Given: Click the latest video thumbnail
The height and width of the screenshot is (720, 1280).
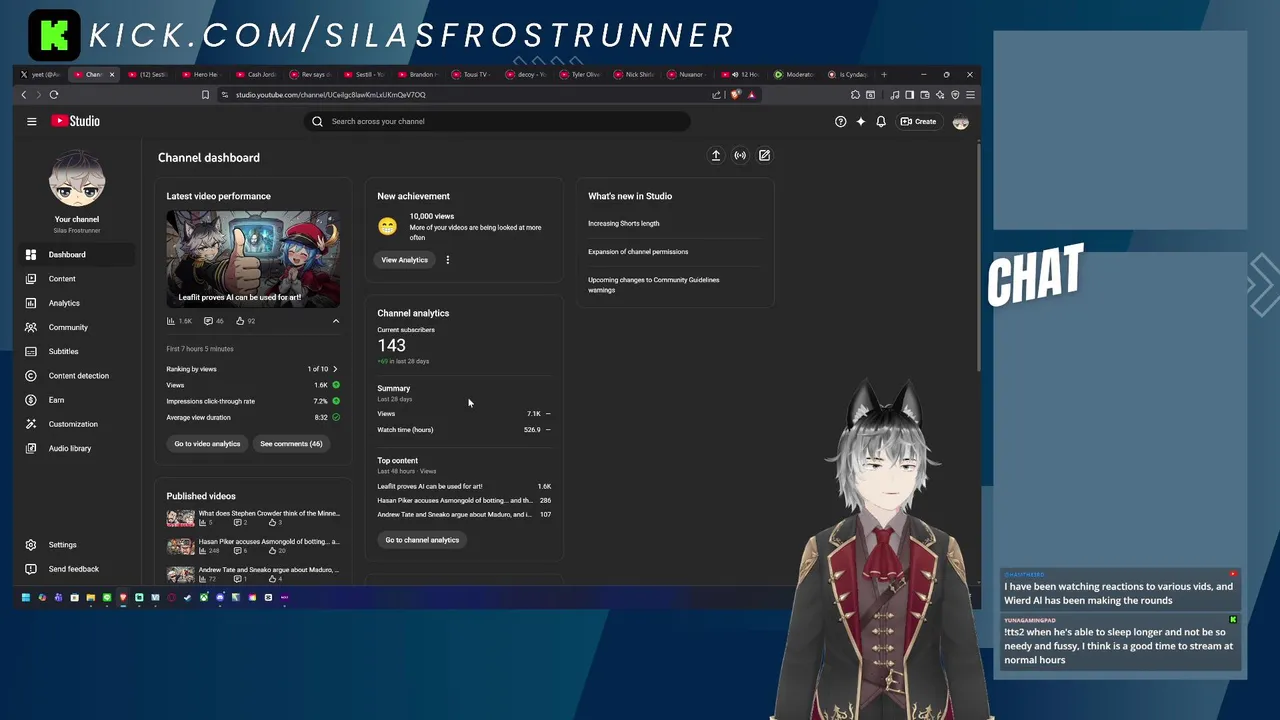Looking at the screenshot, I should [x=253, y=258].
